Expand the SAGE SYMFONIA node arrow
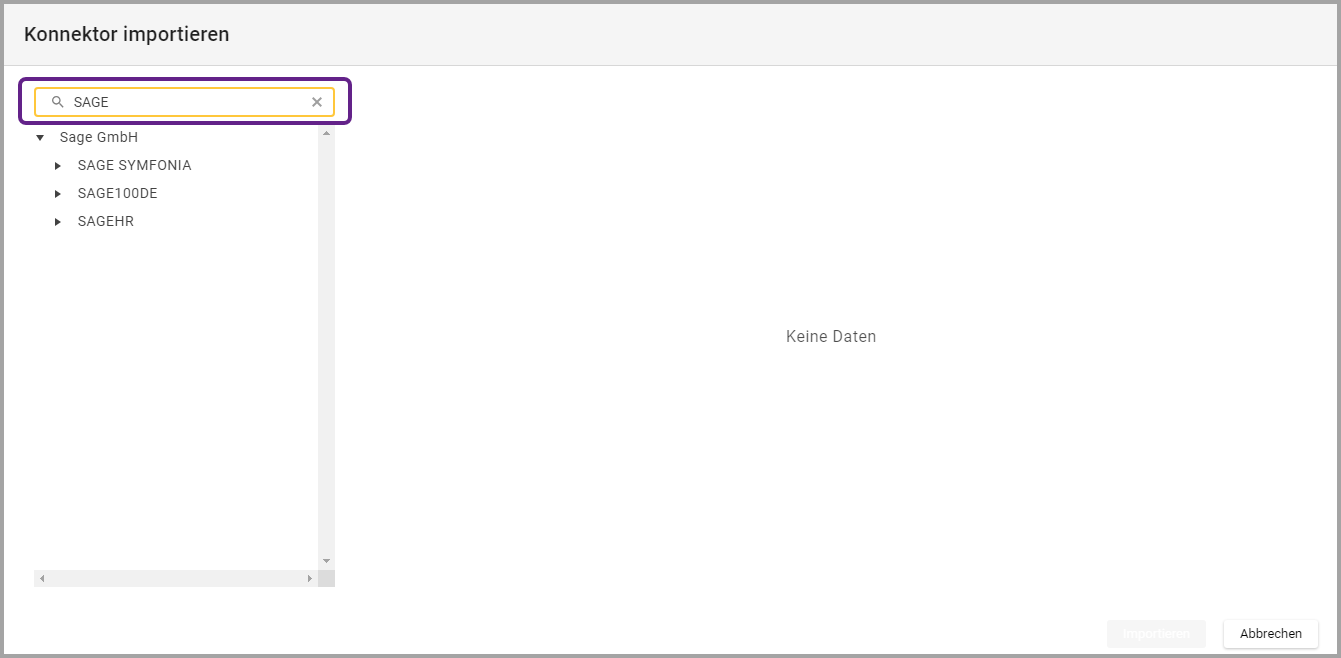The width and height of the screenshot is (1341, 658). pos(58,166)
